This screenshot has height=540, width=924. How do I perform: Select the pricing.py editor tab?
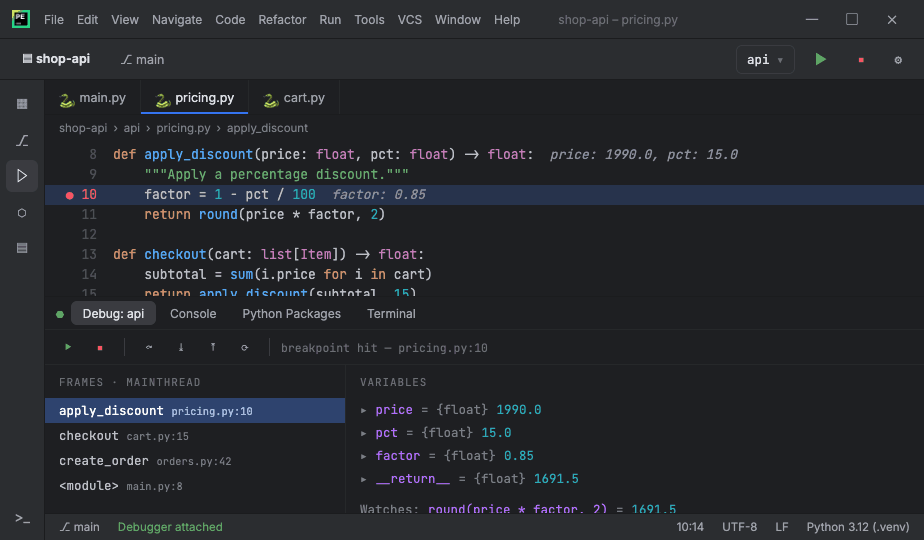click(x=194, y=98)
